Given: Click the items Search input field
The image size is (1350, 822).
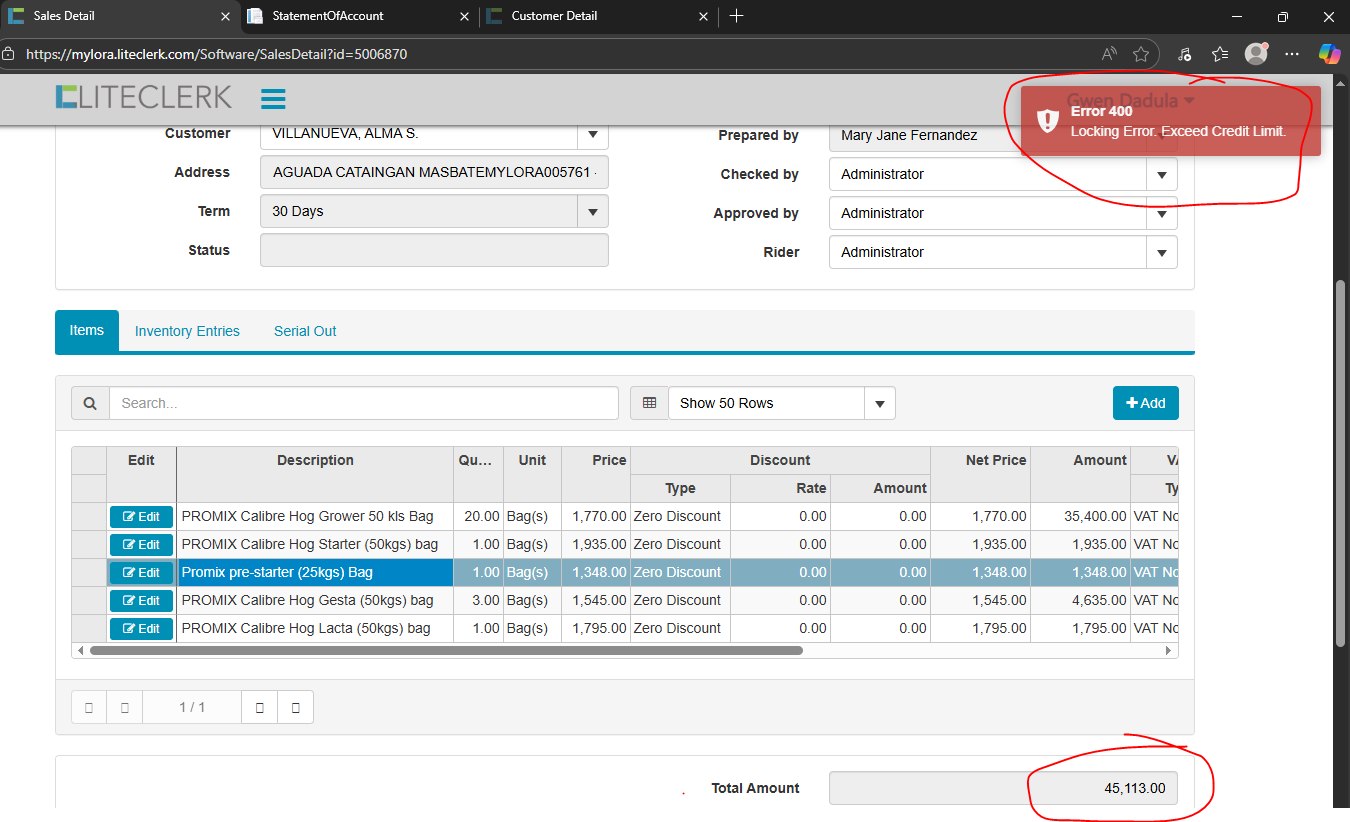Looking at the screenshot, I should click(363, 403).
